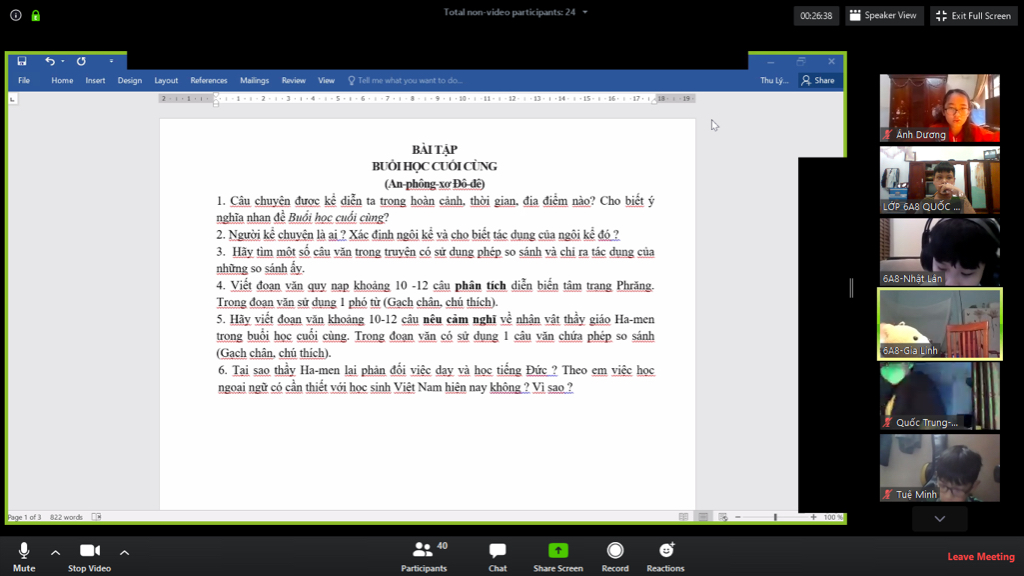The image size is (1024, 576).
Task: Expand the non-video participants dropdown
Action: (x=585, y=12)
